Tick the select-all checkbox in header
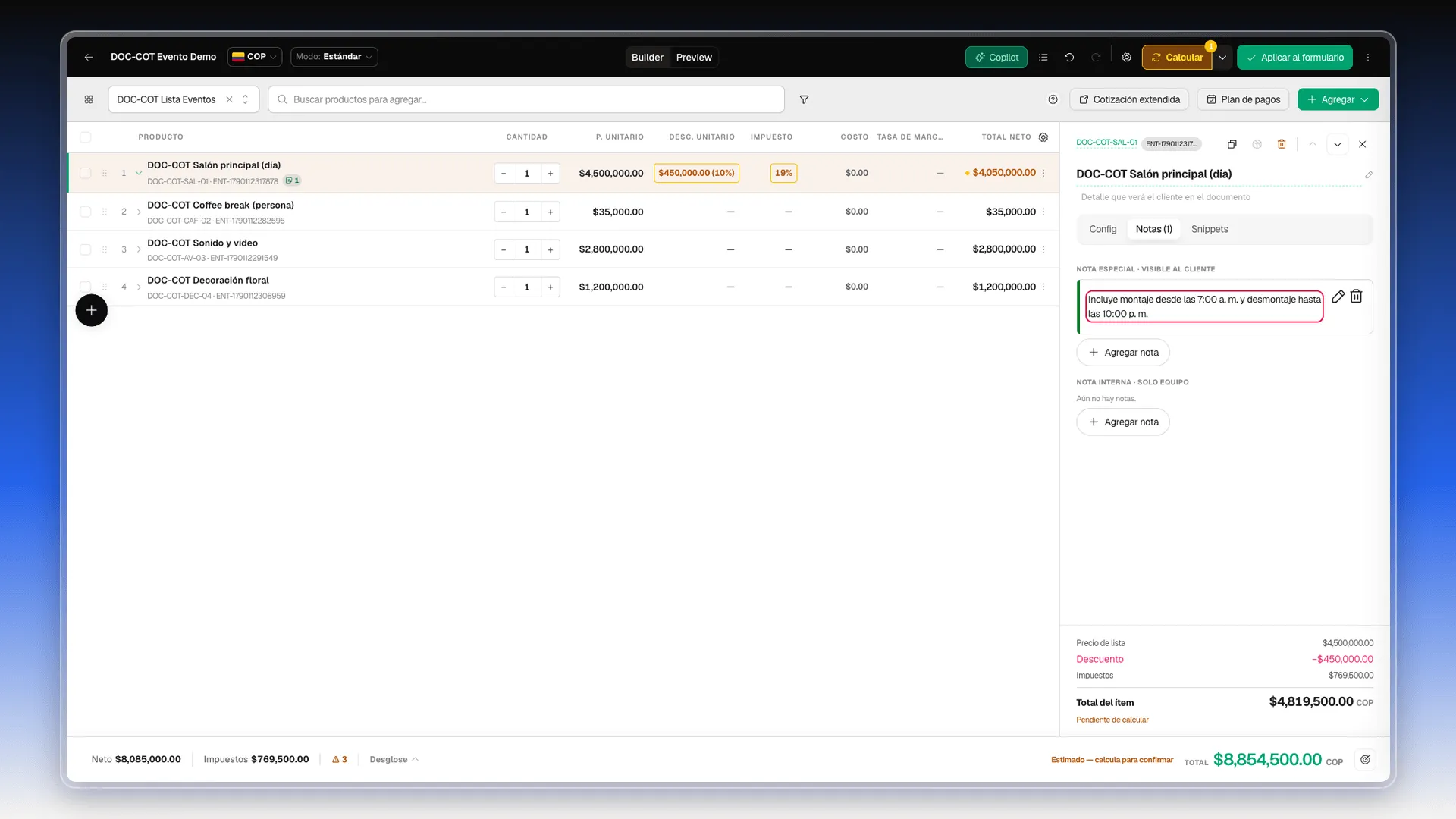This screenshot has width=1456, height=819. (x=86, y=137)
